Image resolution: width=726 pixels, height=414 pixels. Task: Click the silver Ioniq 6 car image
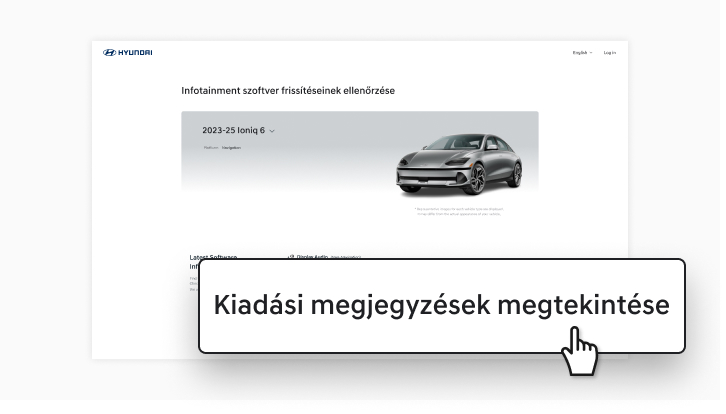click(x=458, y=160)
